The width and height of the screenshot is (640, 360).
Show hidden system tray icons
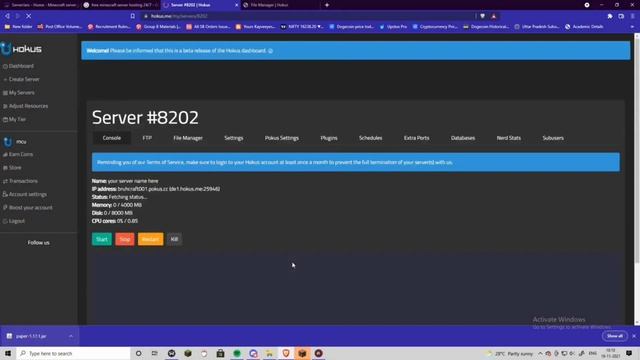click(540, 353)
